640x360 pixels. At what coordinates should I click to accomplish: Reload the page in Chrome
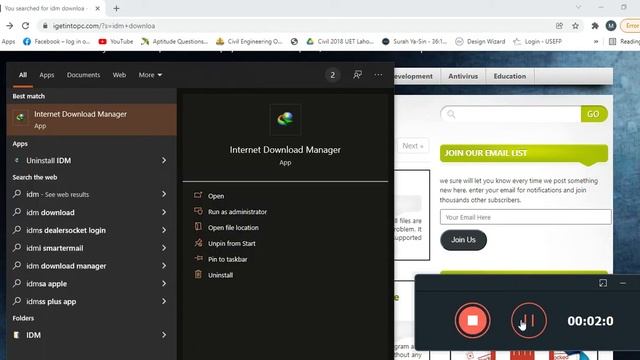click(25, 26)
